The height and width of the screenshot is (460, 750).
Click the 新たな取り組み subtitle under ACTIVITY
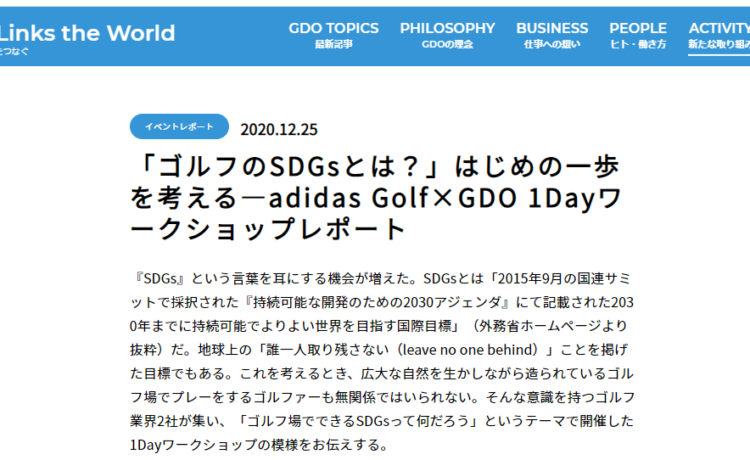[x=718, y=45]
